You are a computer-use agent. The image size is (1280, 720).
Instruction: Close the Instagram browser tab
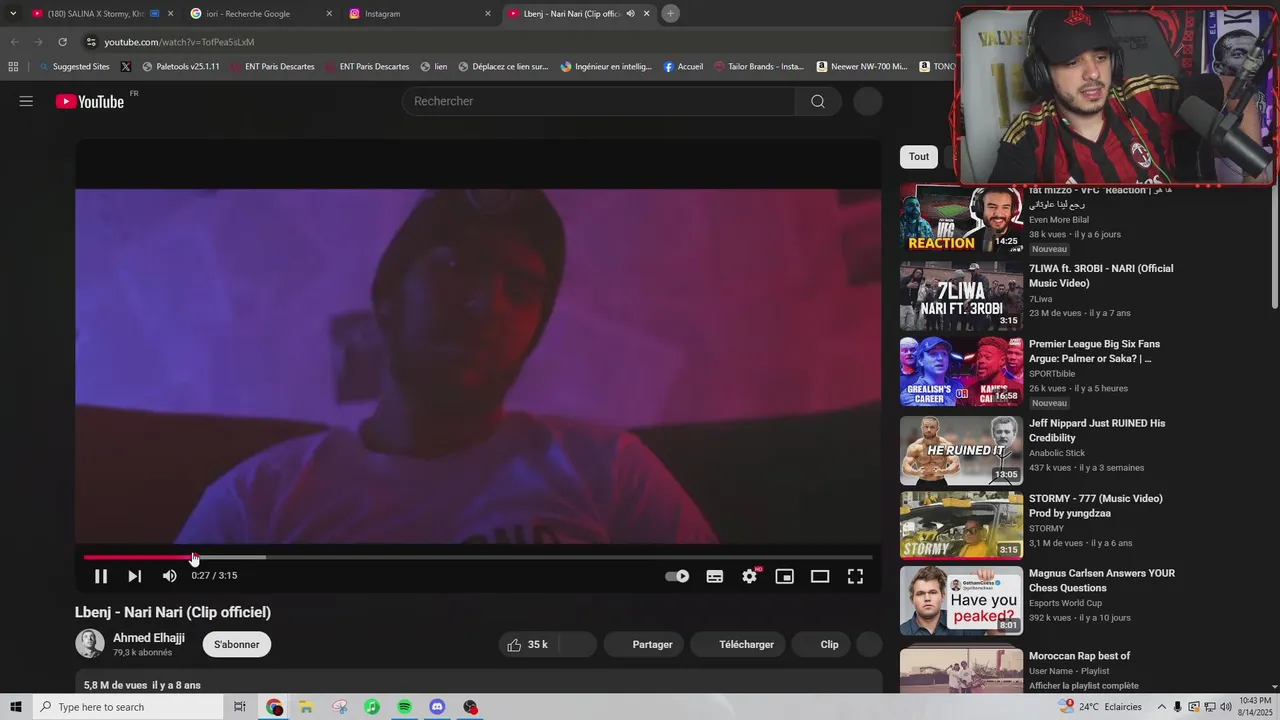488,14
